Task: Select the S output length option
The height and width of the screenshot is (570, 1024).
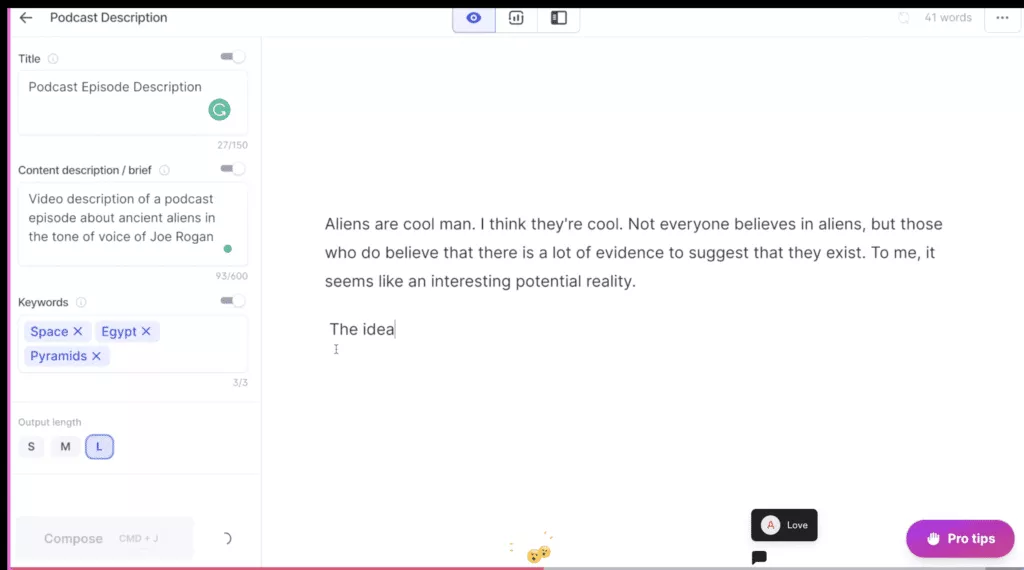Action: (31, 447)
